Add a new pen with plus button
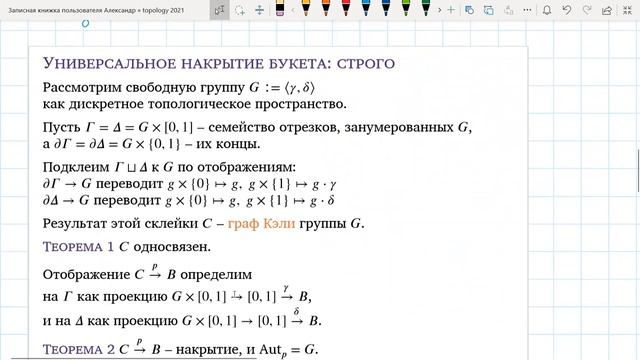The height and width of the screenshot is (360, 640). (x=451, y=10)
